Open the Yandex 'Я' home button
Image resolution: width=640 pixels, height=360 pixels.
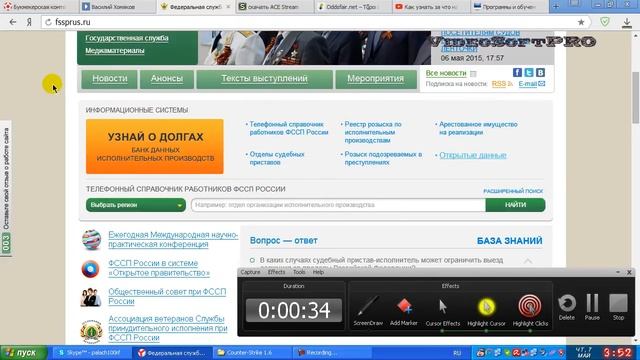pos(29,22)
